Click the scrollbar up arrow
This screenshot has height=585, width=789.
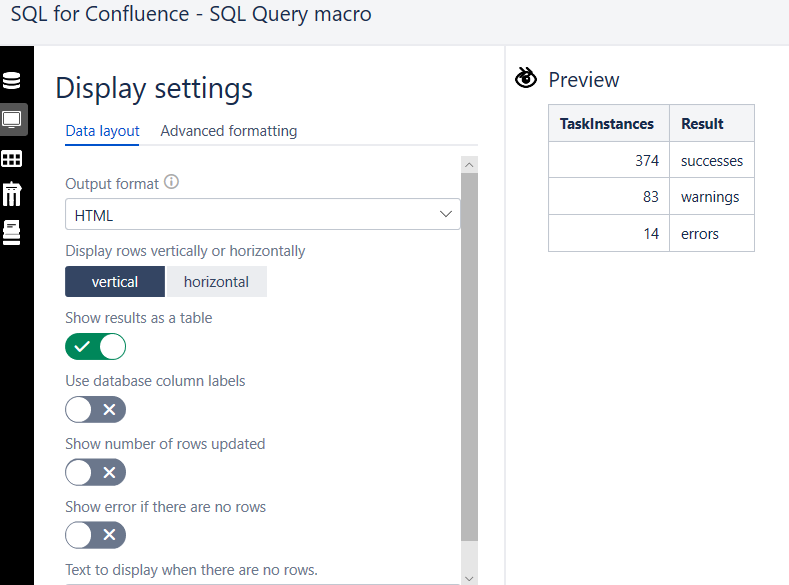[x=469, y=164]
